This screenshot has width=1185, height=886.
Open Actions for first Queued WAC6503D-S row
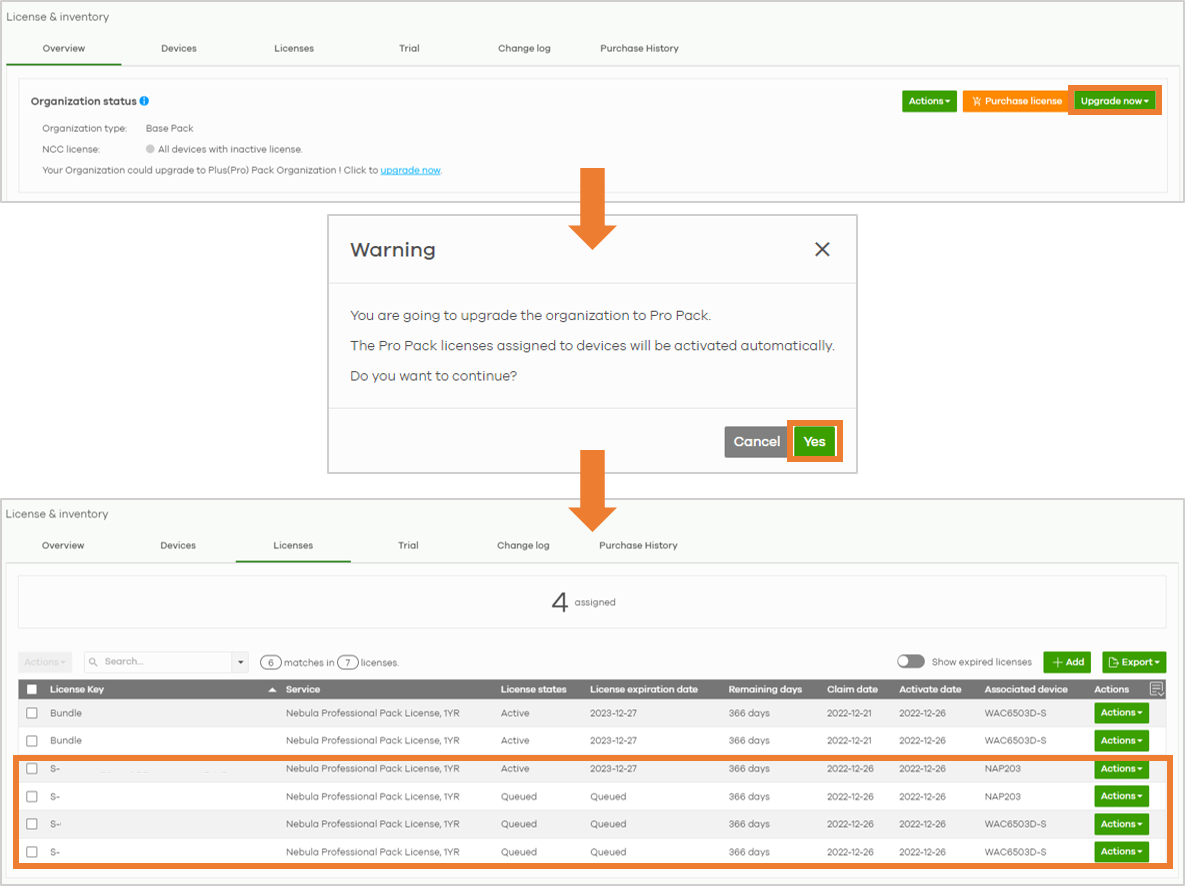click(1121, 824)
